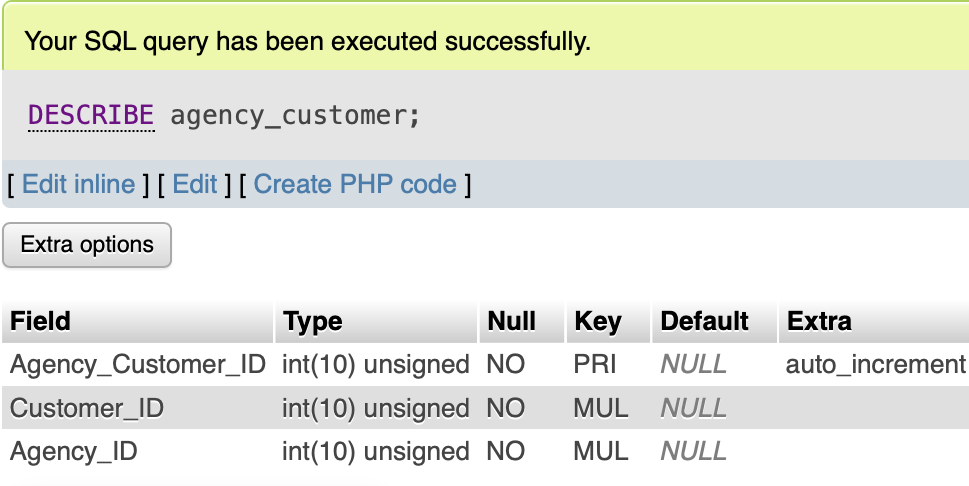The height and width of the screenshot is (486, 969).
Task: Select the Default column header
Action: 704,321
